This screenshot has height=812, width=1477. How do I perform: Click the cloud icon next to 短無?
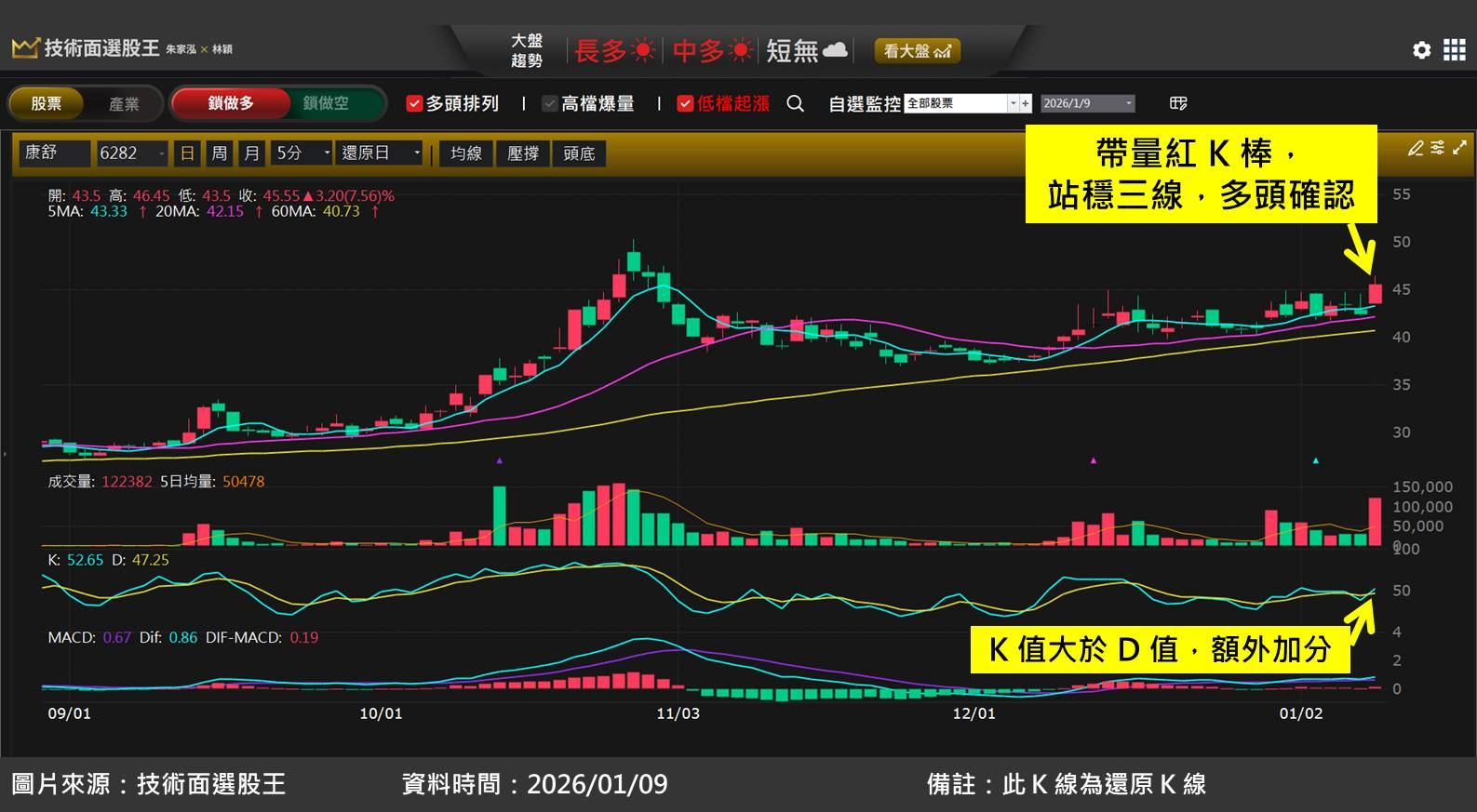836,49
